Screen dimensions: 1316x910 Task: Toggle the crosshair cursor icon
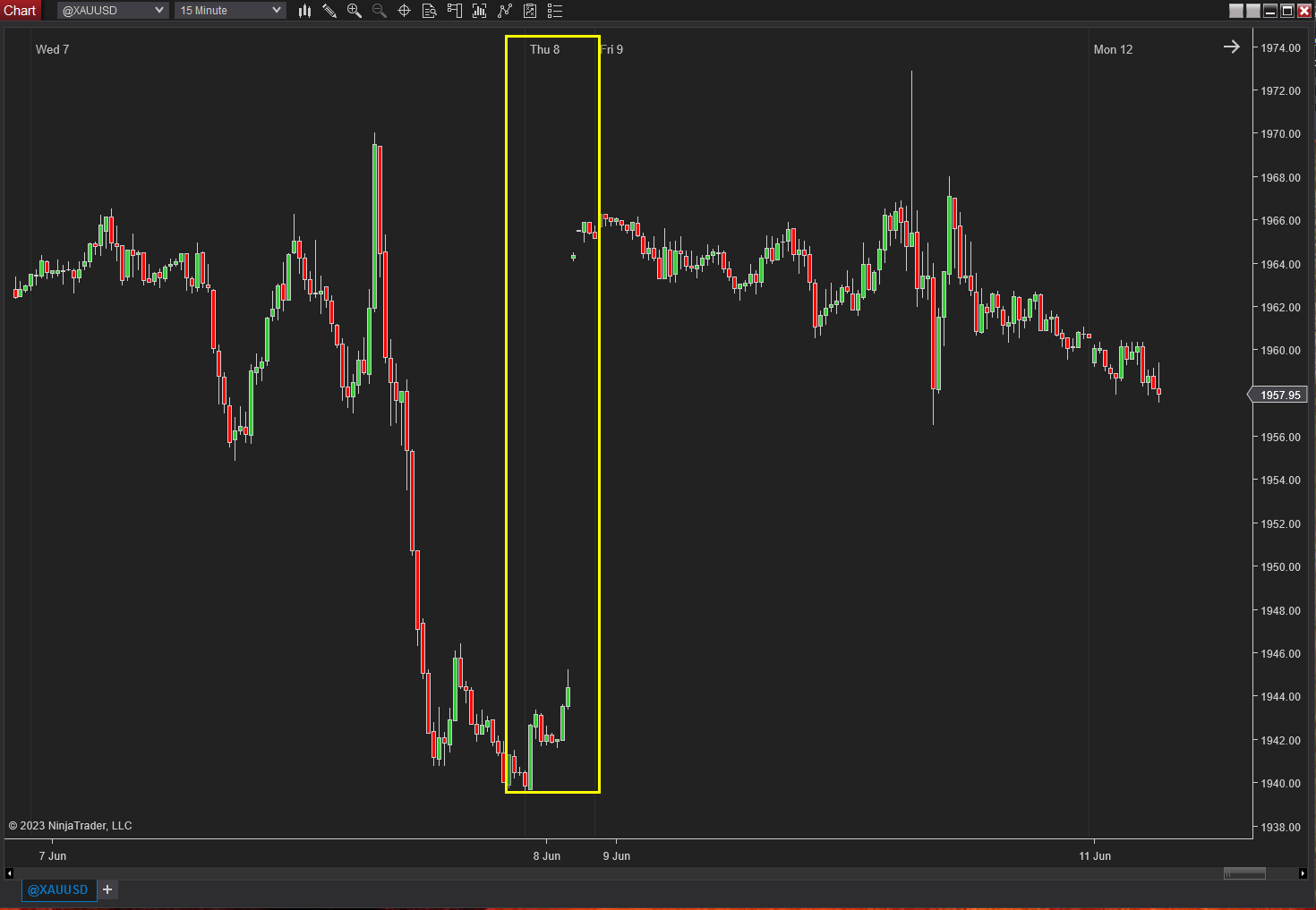point(405,11)
